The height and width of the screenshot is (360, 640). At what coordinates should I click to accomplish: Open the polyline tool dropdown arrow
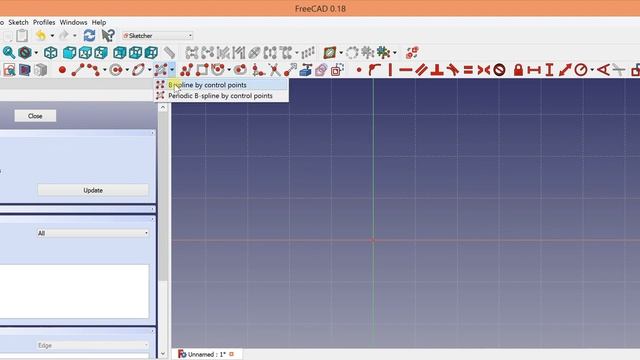[x=104, y=70]
